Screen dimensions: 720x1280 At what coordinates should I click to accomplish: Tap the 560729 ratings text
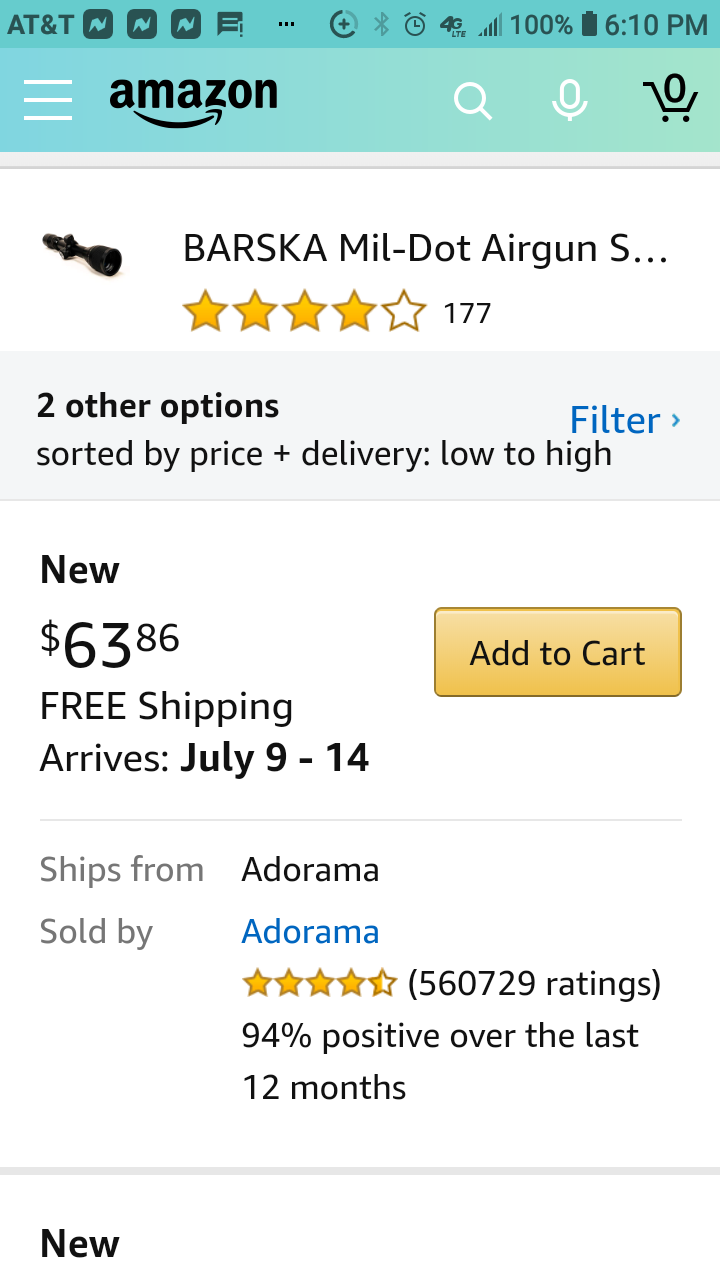click(x=535, y=984)
